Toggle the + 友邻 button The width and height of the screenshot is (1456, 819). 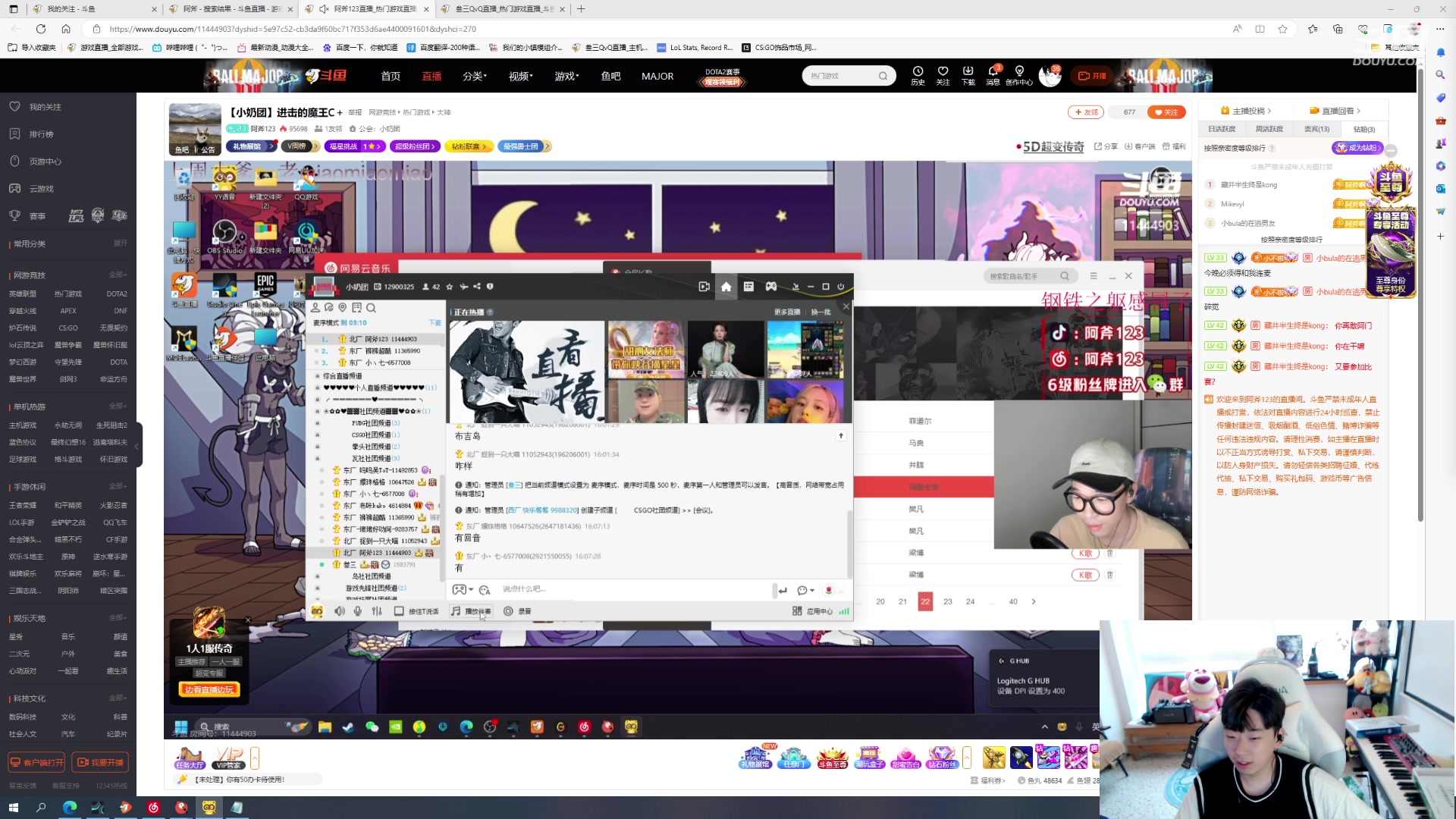pos(1086,112)
